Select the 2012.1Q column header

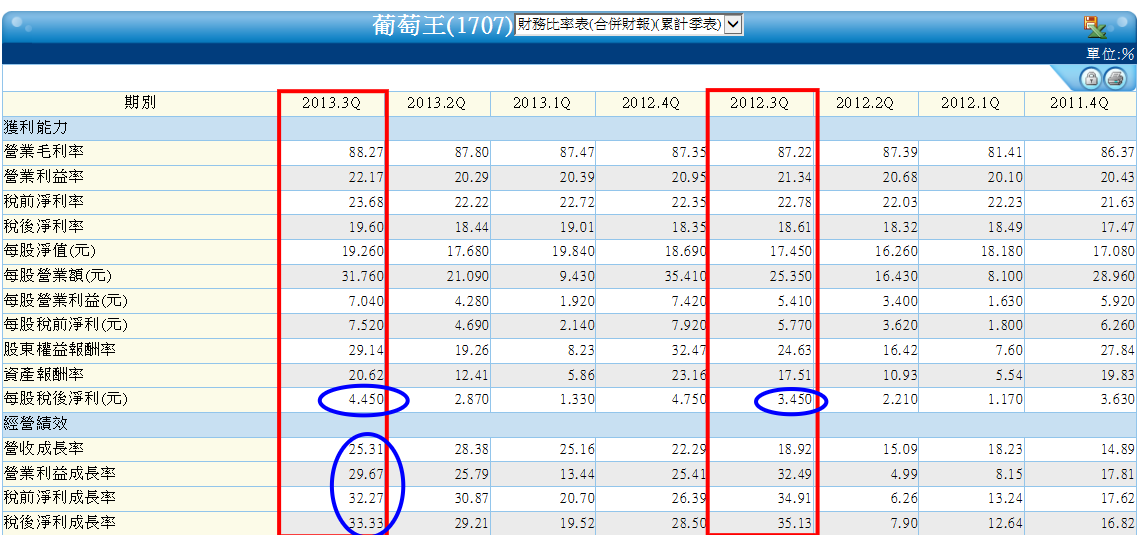[970, 103]
